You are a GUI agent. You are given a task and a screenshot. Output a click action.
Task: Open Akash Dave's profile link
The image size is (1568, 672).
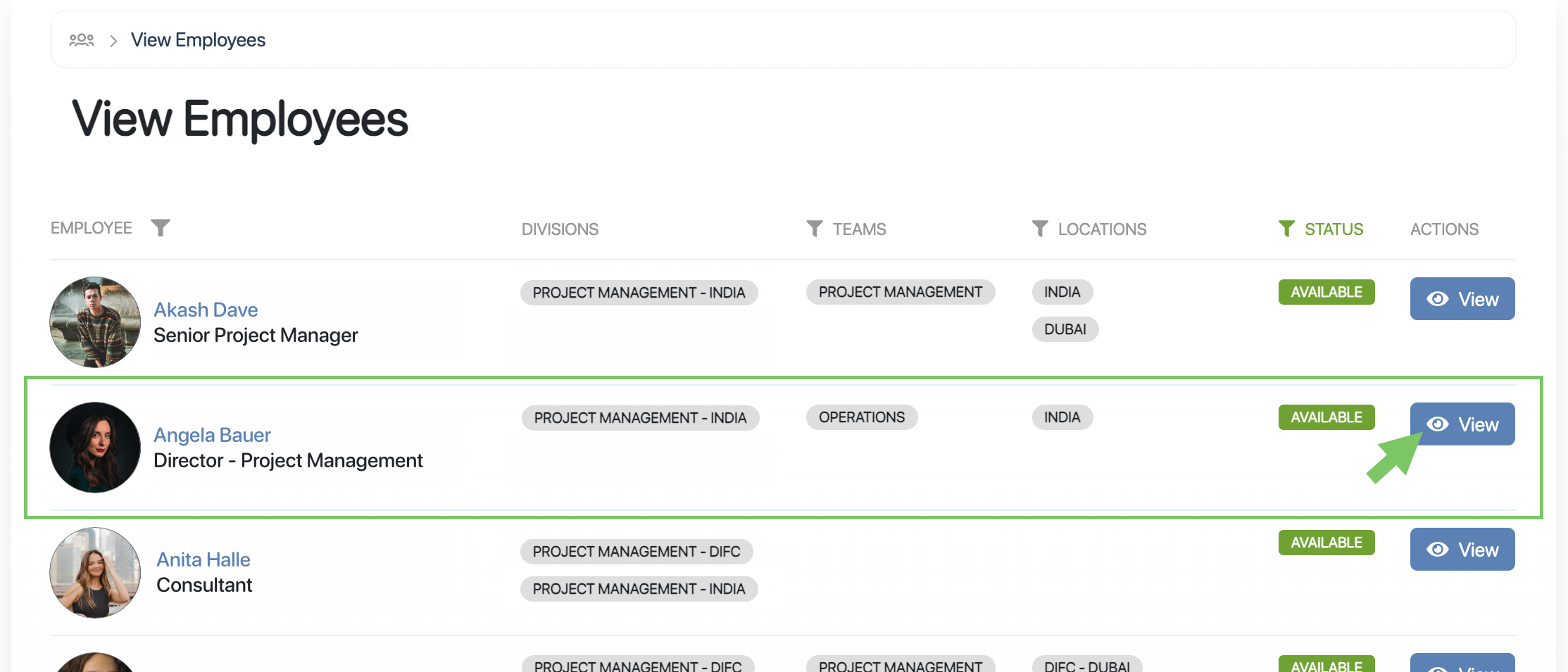tap(205, 309)
